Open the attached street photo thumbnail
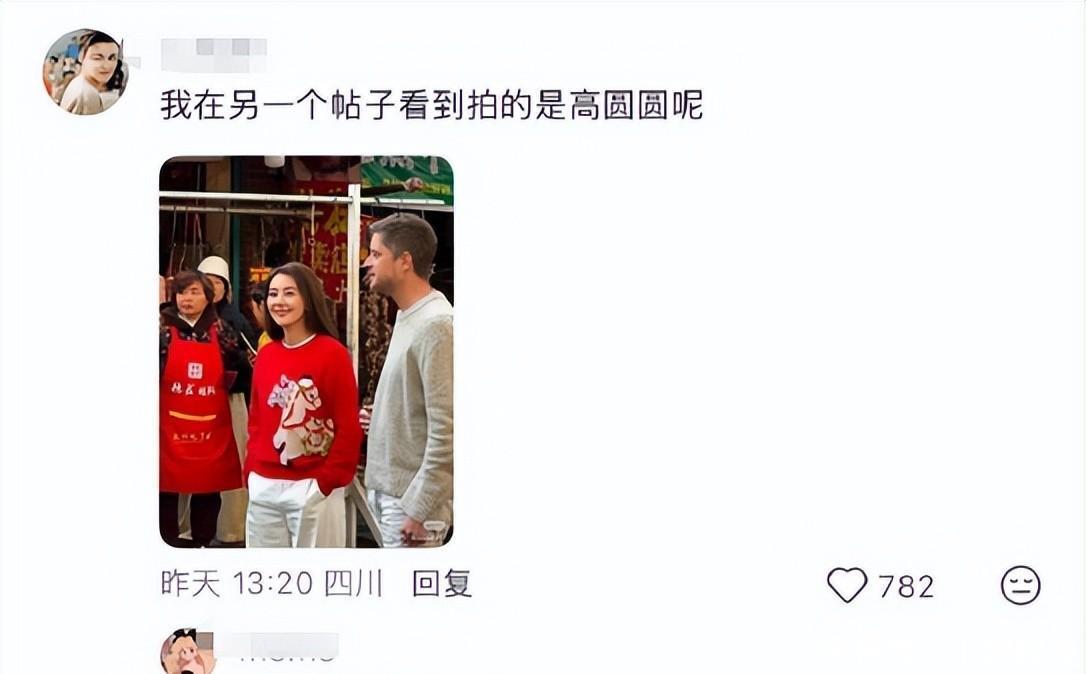 [x=306, y=352]
